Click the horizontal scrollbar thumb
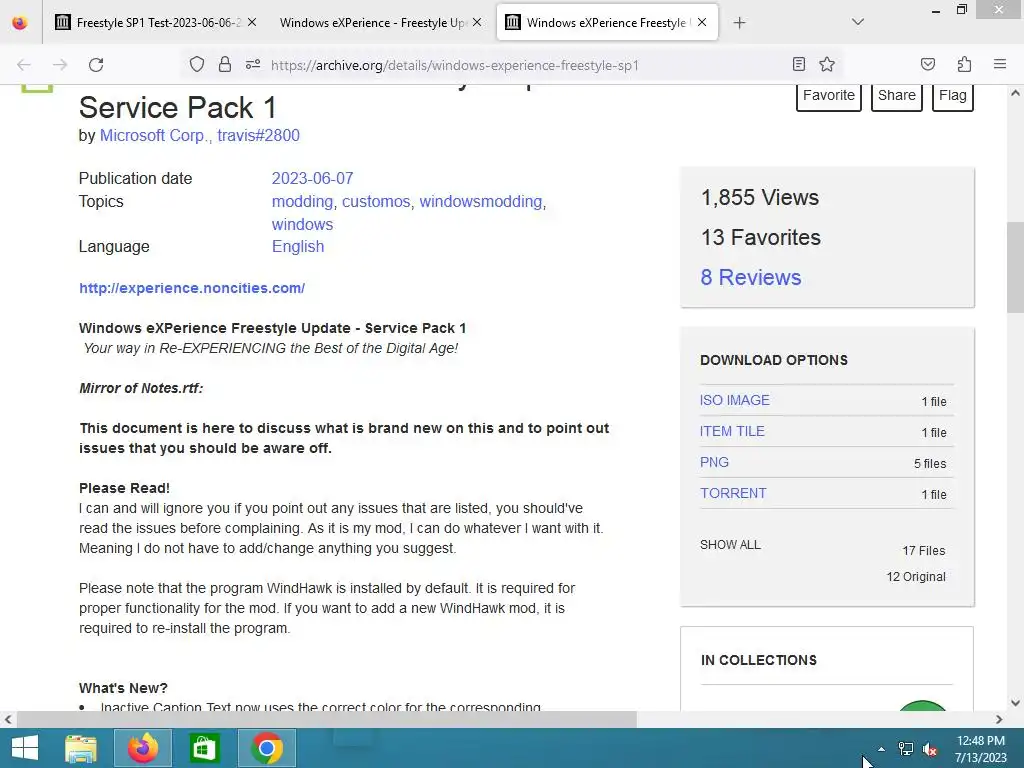 pyautogui.click(x=327, y=720)
